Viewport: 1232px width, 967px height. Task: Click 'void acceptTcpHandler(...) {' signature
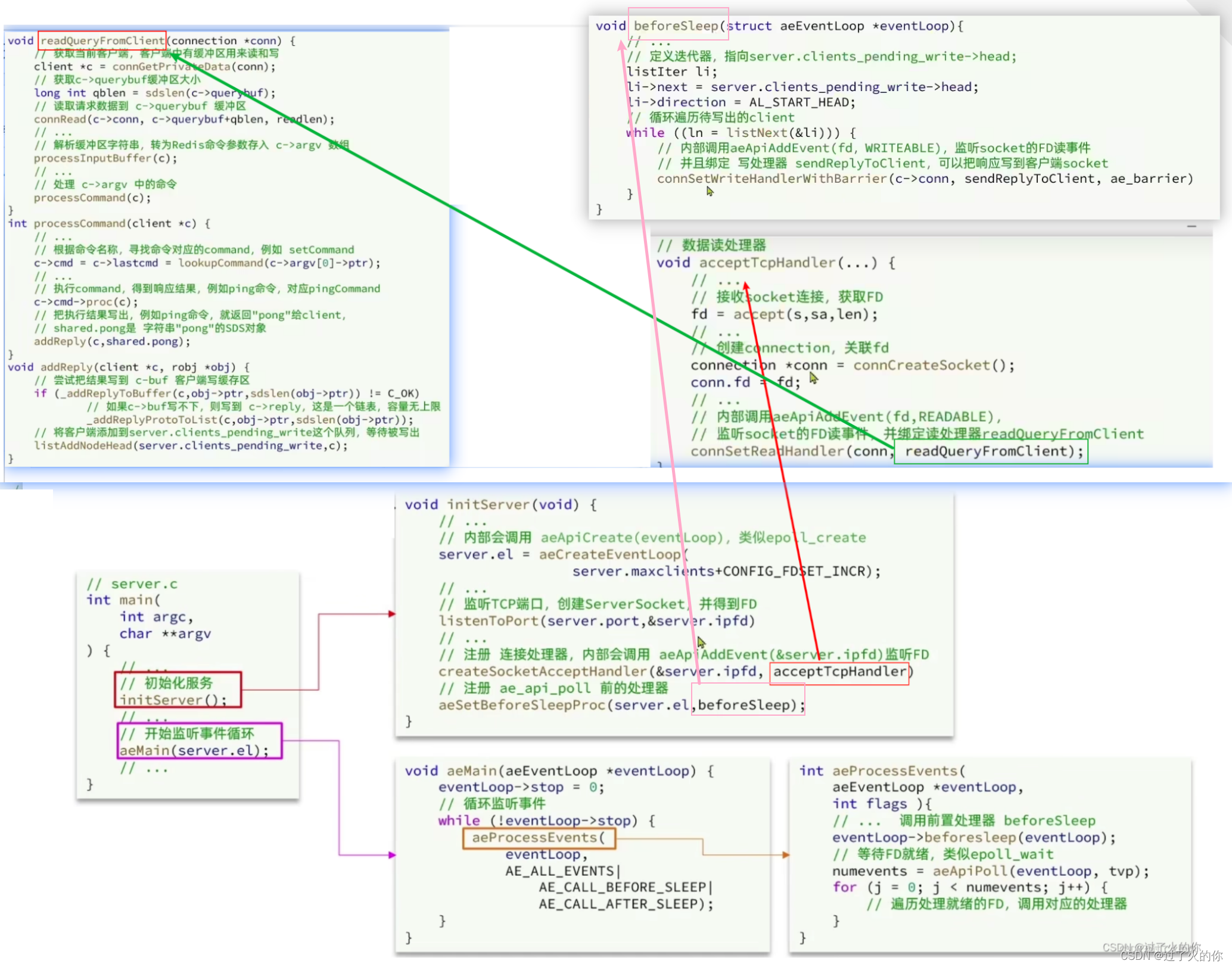[x=776, y=263]
